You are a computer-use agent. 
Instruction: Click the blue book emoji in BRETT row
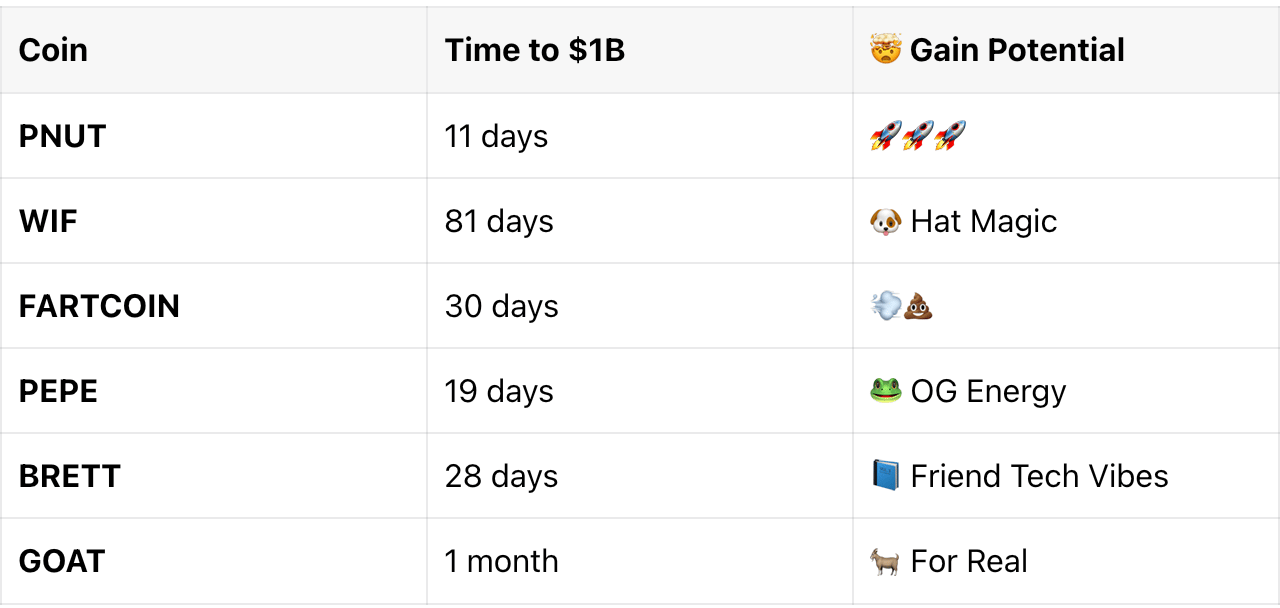point(885,476)
